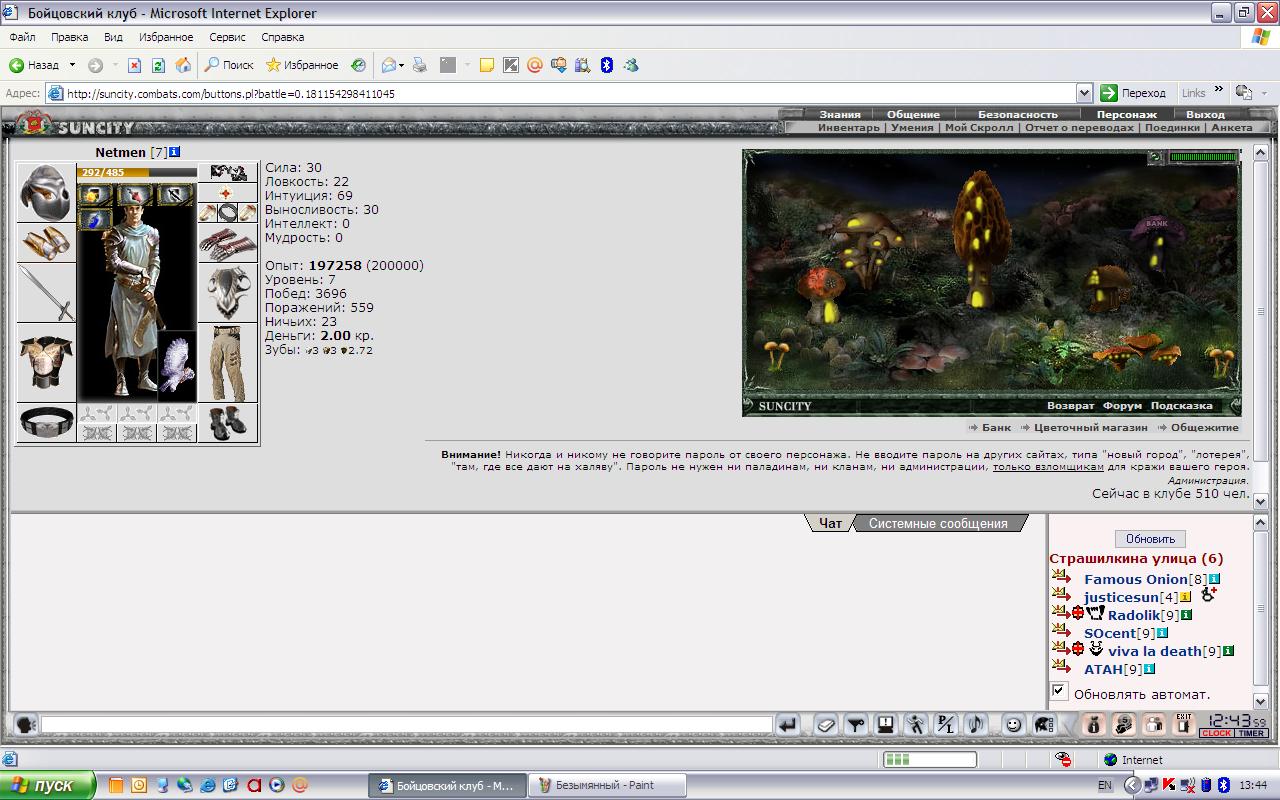
Task: Click the spartan helmet list icon
Action: point(1044,725)
